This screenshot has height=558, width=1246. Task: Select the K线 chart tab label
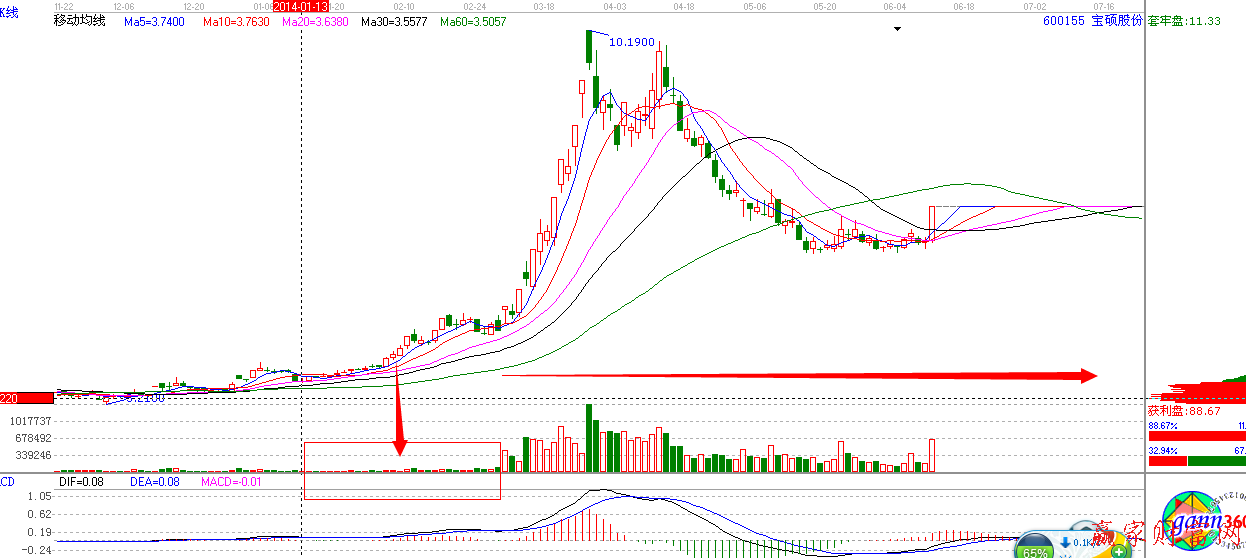[11, 11]
